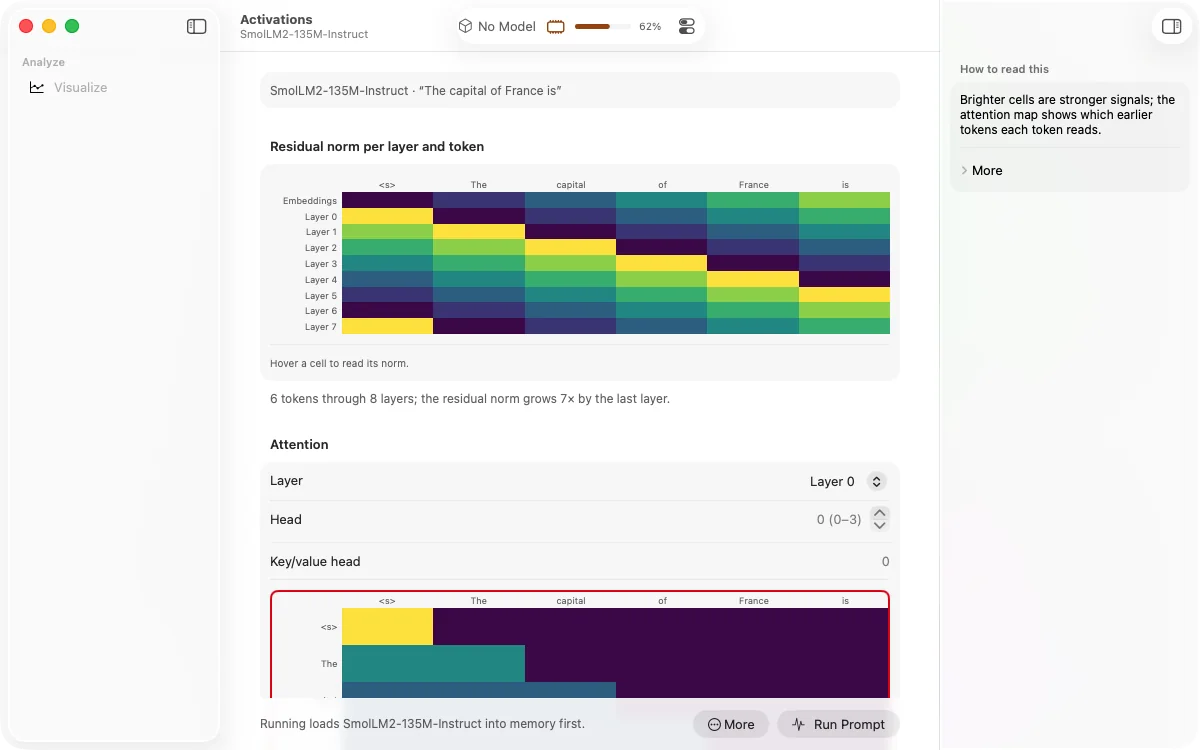Viewport: 1200px width, 750px height.
Task: Click residual cell Layer 7 row, '<s>' column
Action: coord(387,326)
